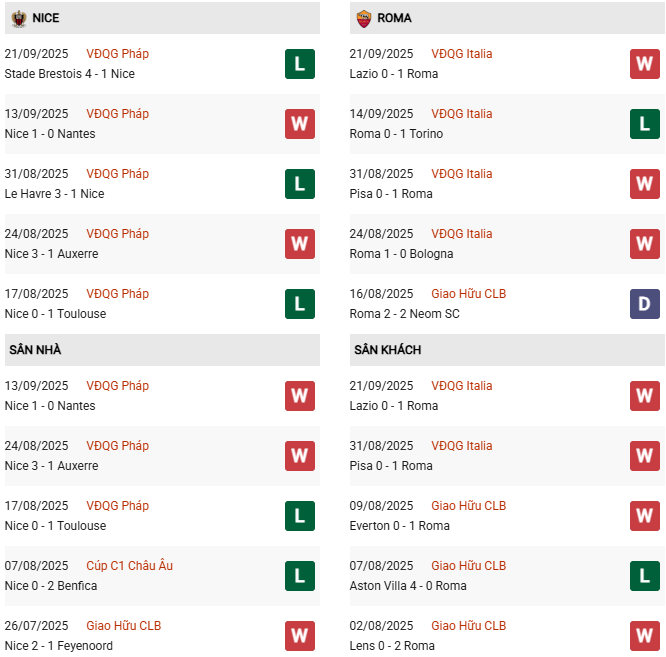Image resolution: width=666 pixels, height=657 pixels.
Task: Open VĐQG Pháp link for Le Havre match
Action: point(117,174)
